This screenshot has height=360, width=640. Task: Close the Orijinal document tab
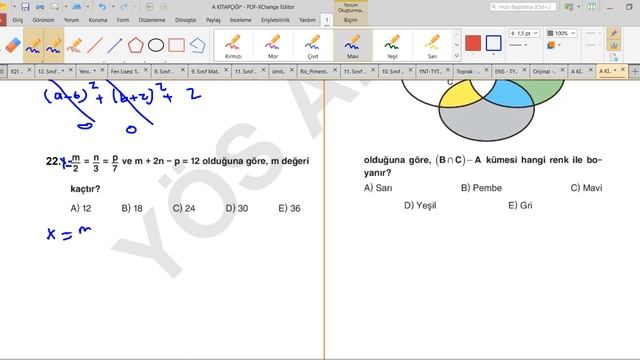(562, 70)
